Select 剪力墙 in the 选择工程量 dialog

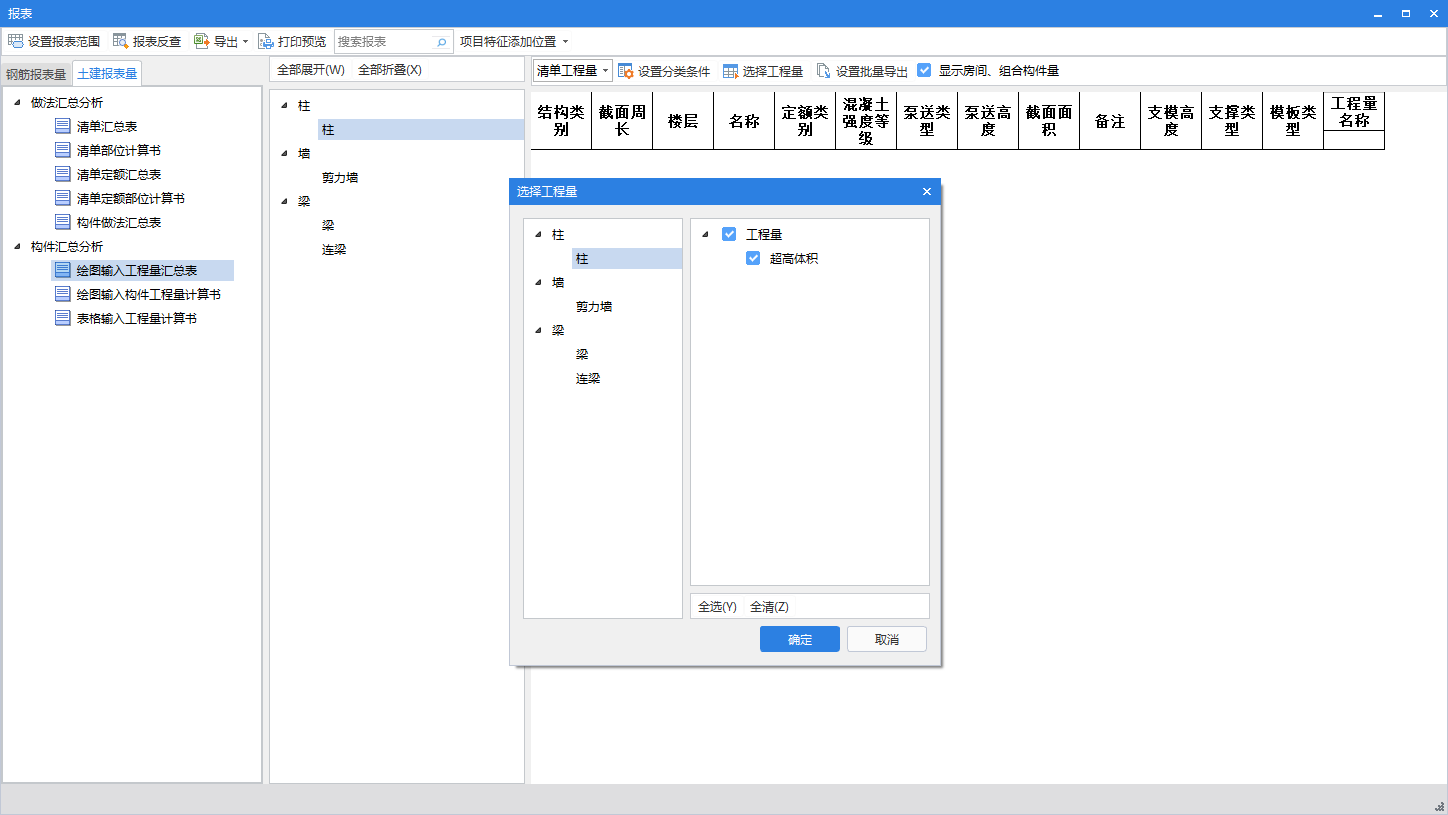(x=594, y=306)
